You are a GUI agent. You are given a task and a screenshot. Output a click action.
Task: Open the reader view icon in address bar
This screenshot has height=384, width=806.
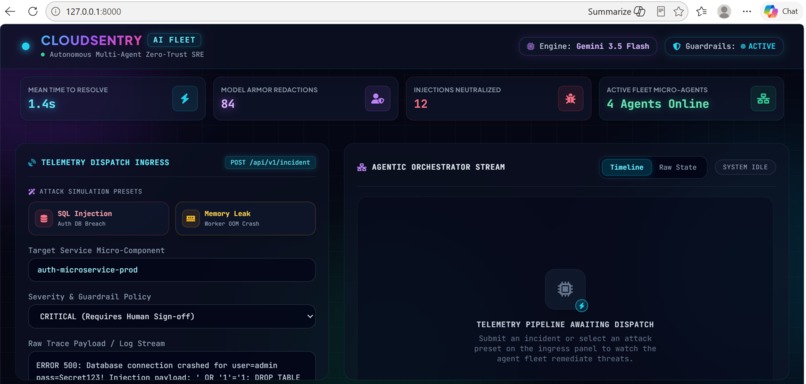click(x=661, y=11)
